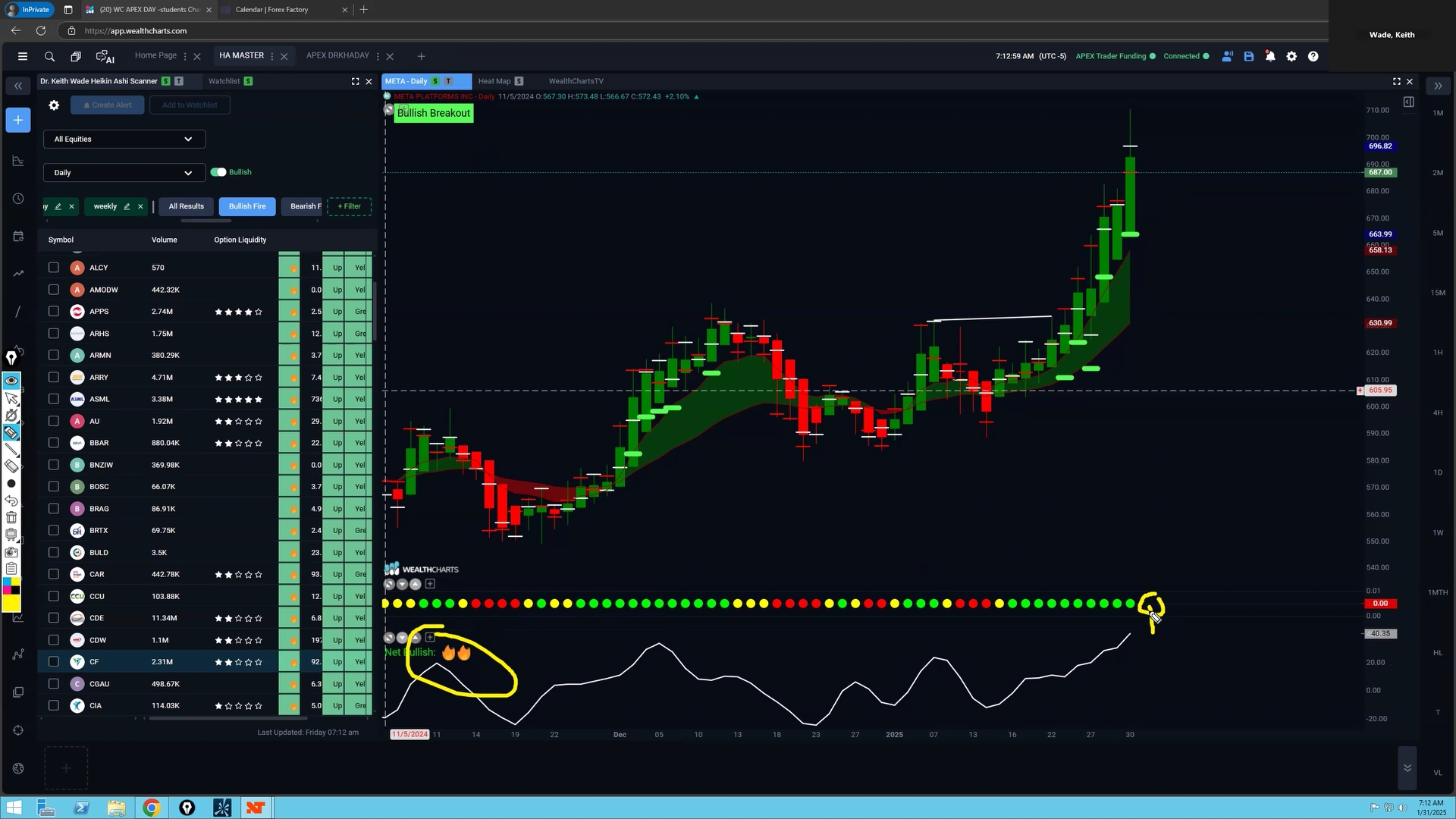Check the BBAR row checkbox
Image resolution: width=1456 pixels, height=819 pixels.
pos(53,443)
